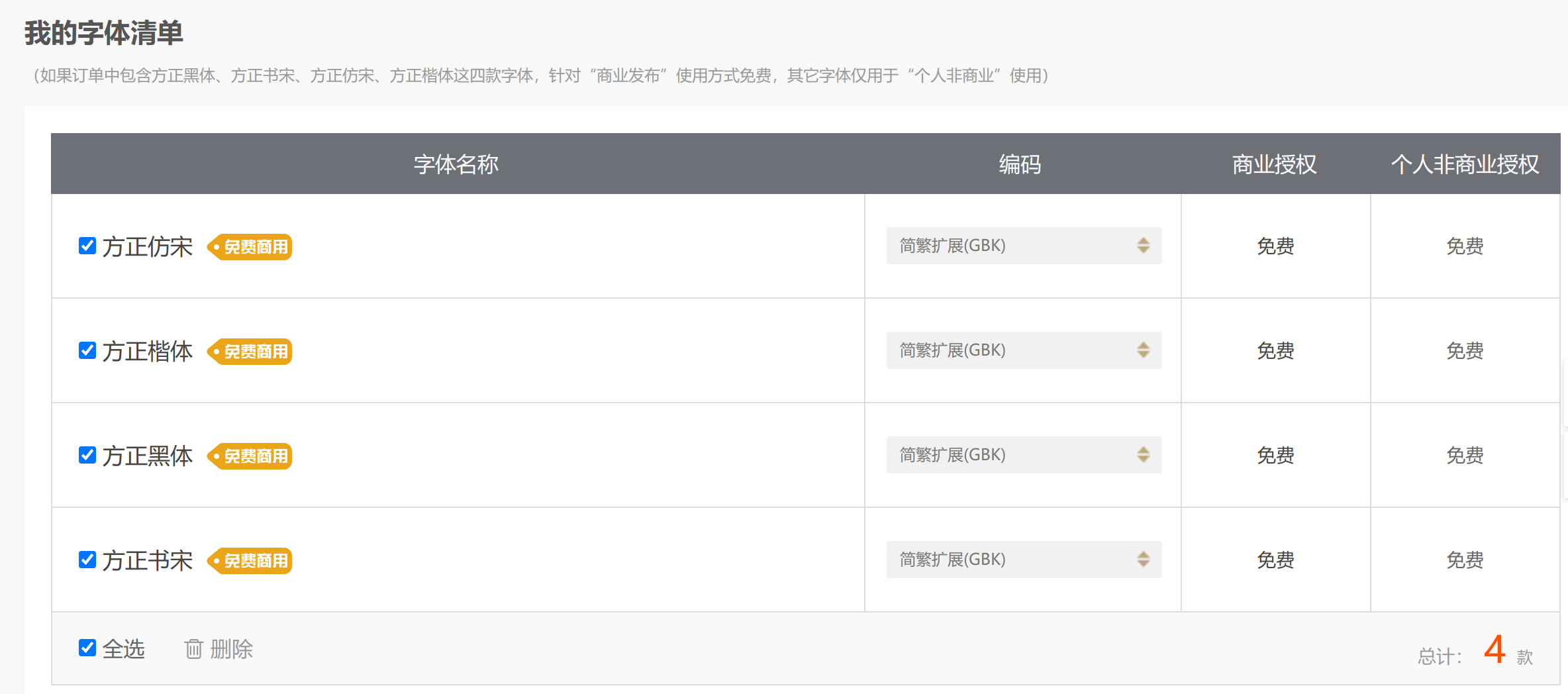Screen dimensions: 1568x694
Task: Toggle the 全选 select-all checkbox
Action: pyautogui.click(x=87, y=648)
